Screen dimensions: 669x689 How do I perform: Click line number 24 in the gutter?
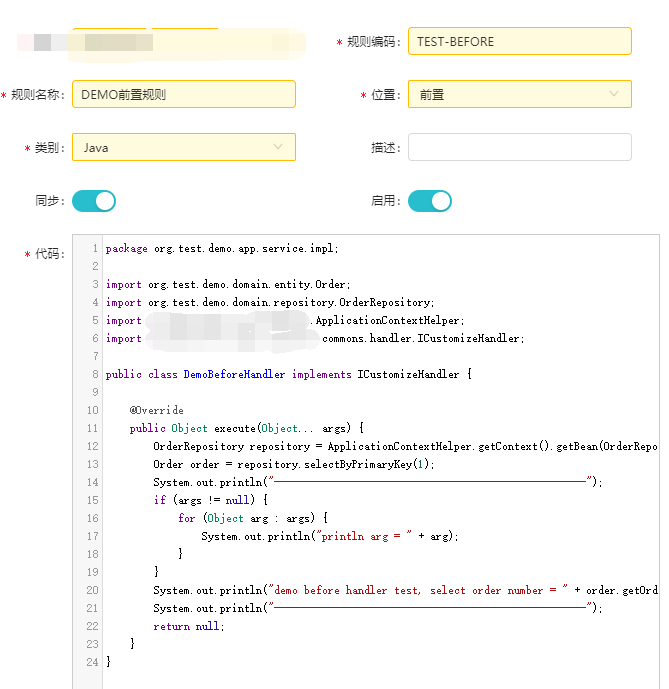[92, 662]
